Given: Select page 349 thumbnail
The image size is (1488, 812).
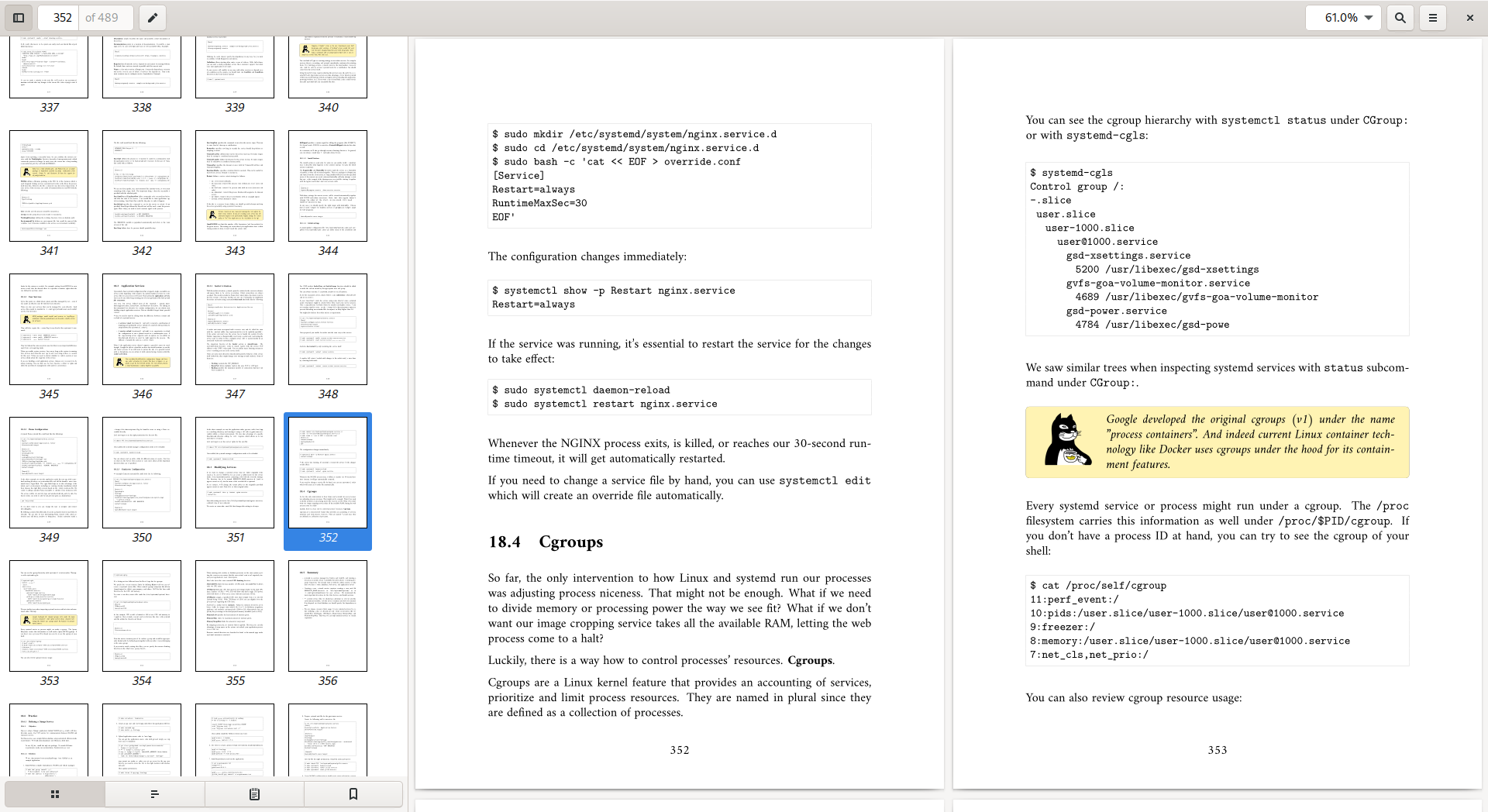Looking at the screenshot, I should (x=49, y=473).
